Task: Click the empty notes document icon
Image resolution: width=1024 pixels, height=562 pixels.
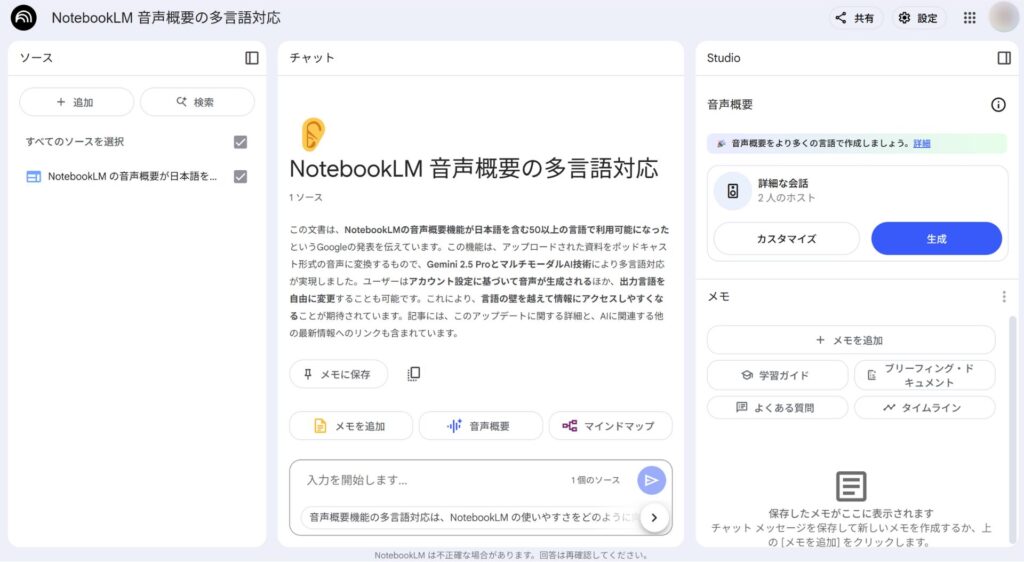Action: click(x=851, y=486)
